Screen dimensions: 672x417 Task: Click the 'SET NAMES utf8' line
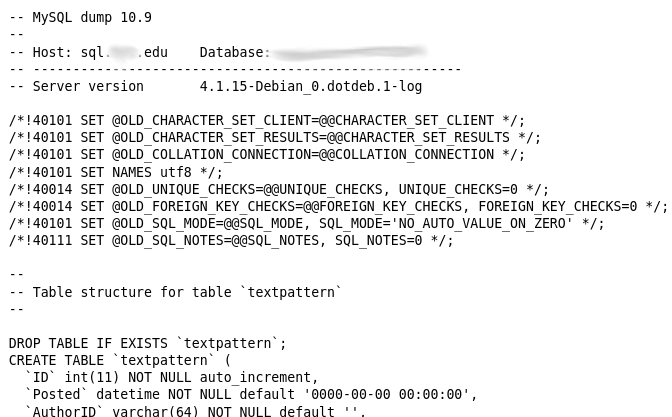(x=116, y=172)
